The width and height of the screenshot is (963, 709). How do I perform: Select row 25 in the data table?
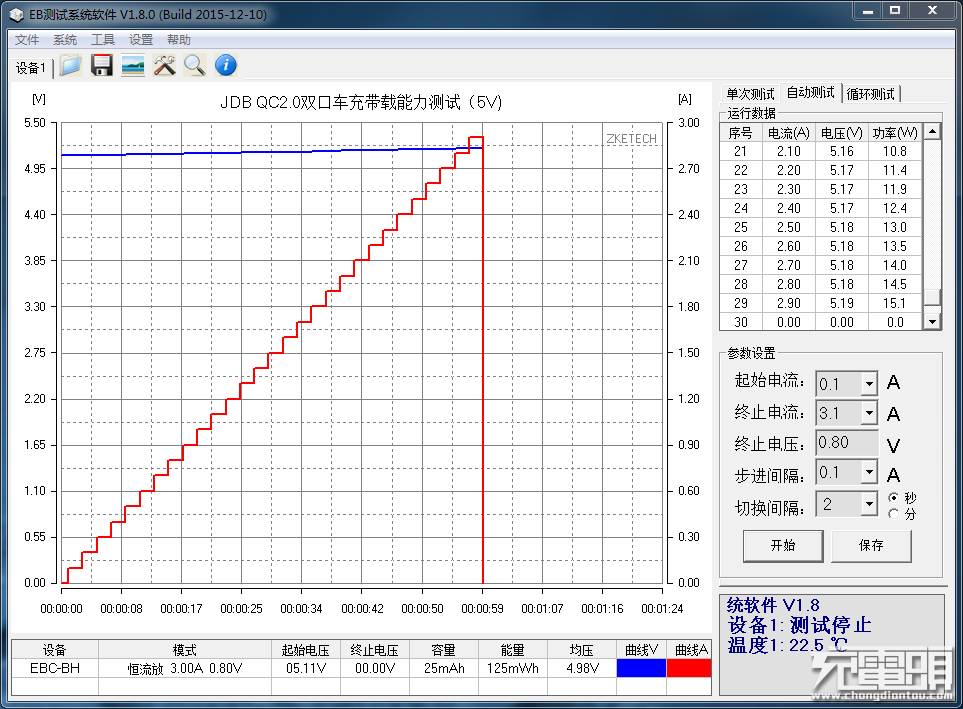tap(821, 227)
